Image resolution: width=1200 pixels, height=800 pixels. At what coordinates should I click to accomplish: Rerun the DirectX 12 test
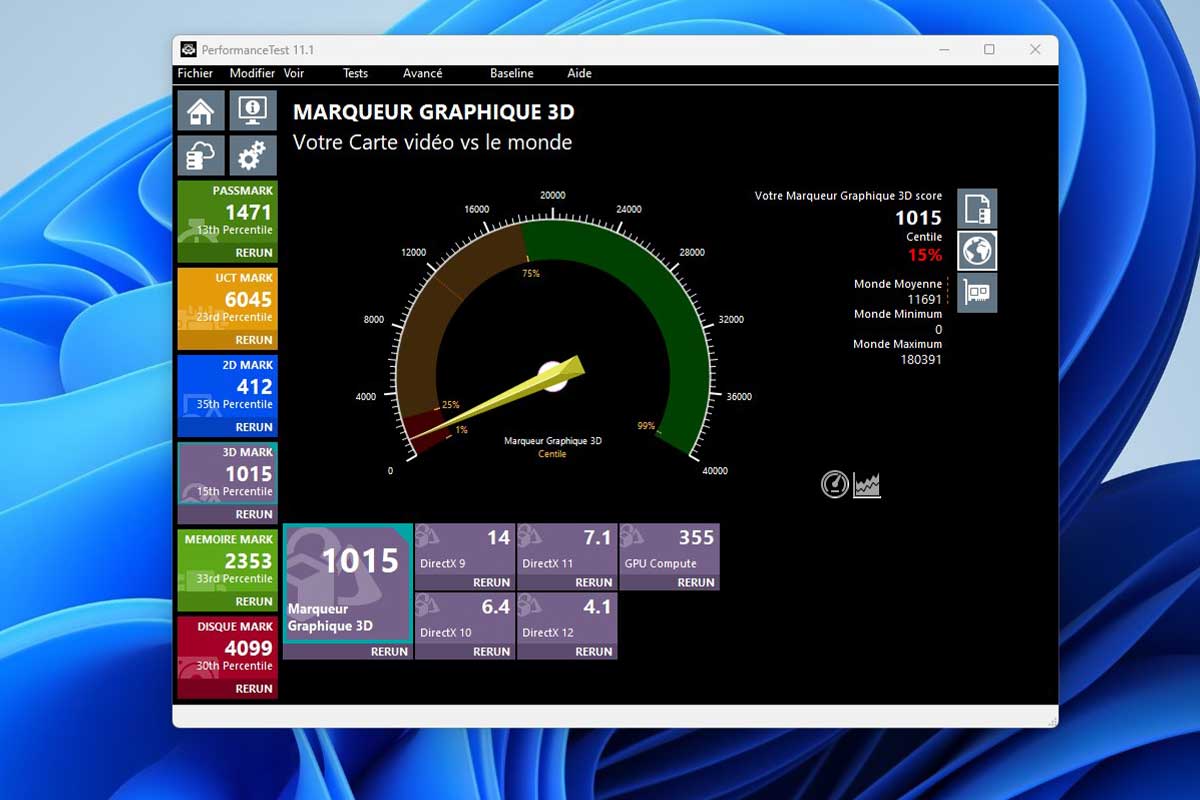point(594,651)
